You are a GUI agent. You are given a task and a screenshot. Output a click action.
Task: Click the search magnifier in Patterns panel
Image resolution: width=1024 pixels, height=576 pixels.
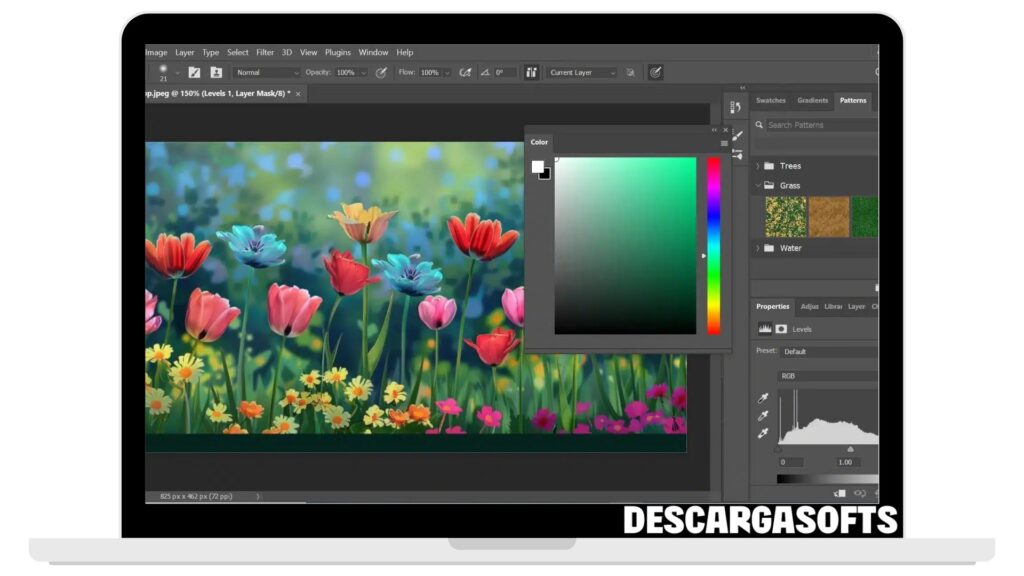tap(759, 125)
